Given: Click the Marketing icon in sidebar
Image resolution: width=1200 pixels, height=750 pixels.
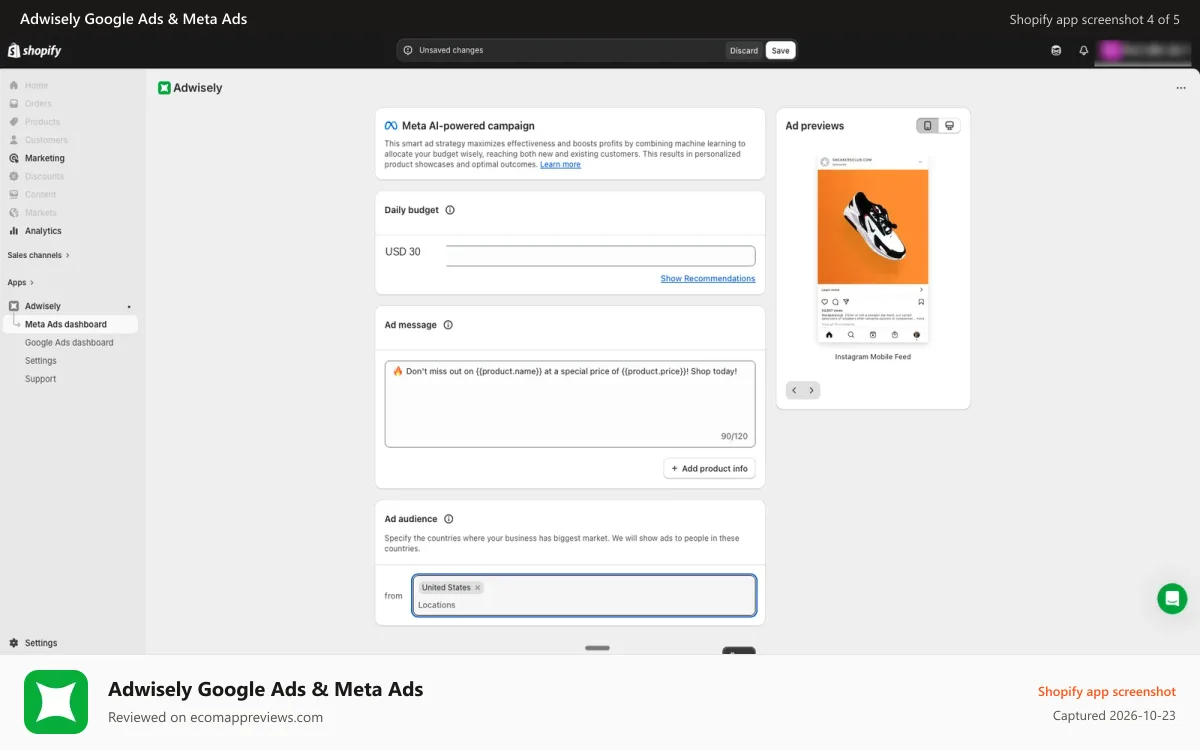Looking at the screenshot, I should pos(14,158).
